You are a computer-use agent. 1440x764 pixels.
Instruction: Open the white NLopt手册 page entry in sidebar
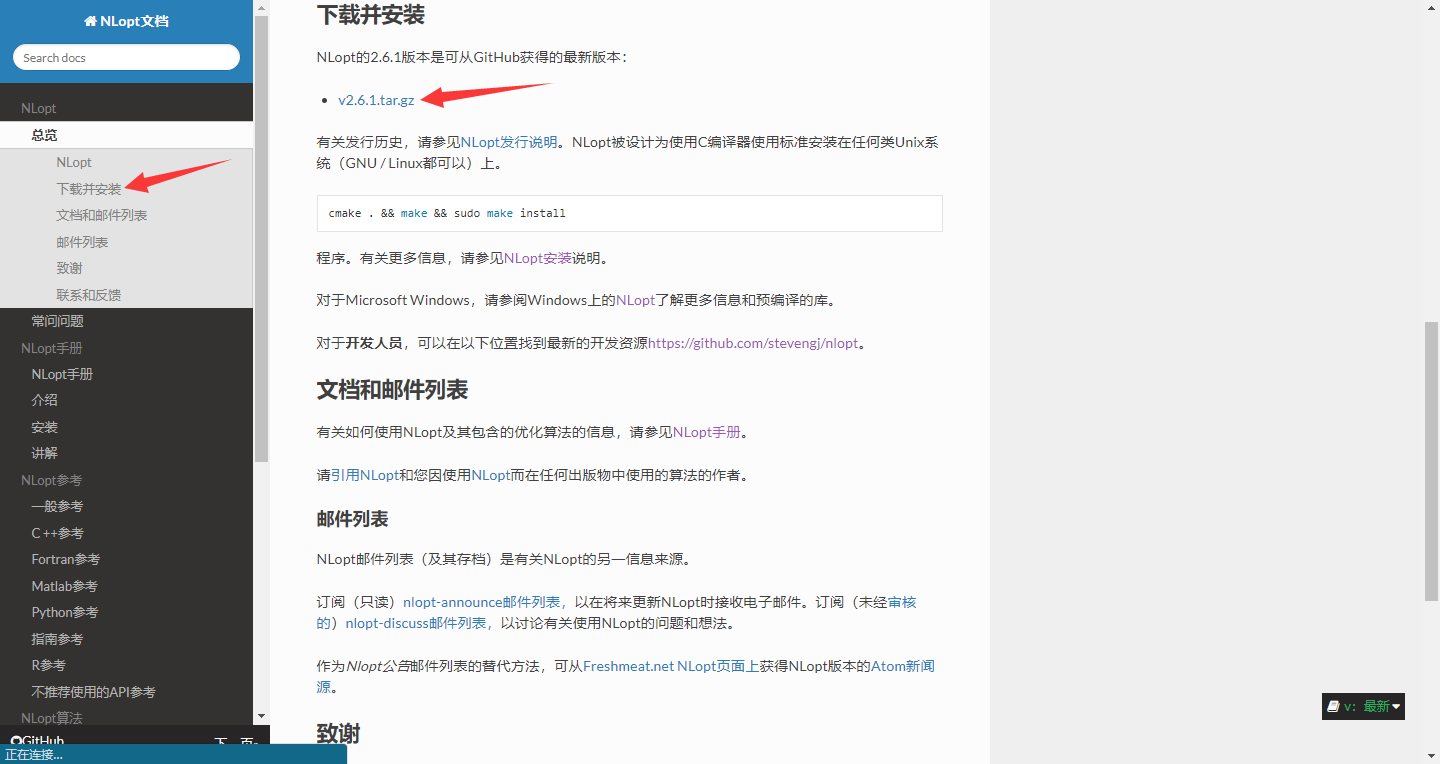pos(62,374)
